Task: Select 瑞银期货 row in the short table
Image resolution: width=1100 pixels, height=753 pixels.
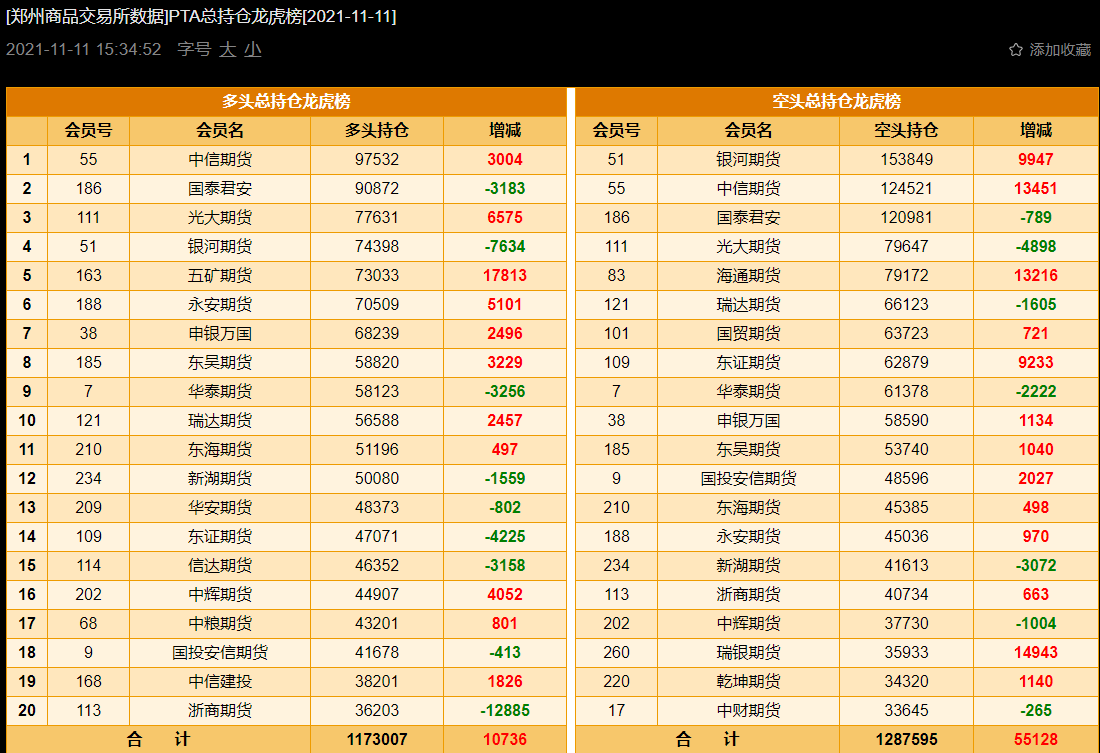Action: tap(748, 653)
